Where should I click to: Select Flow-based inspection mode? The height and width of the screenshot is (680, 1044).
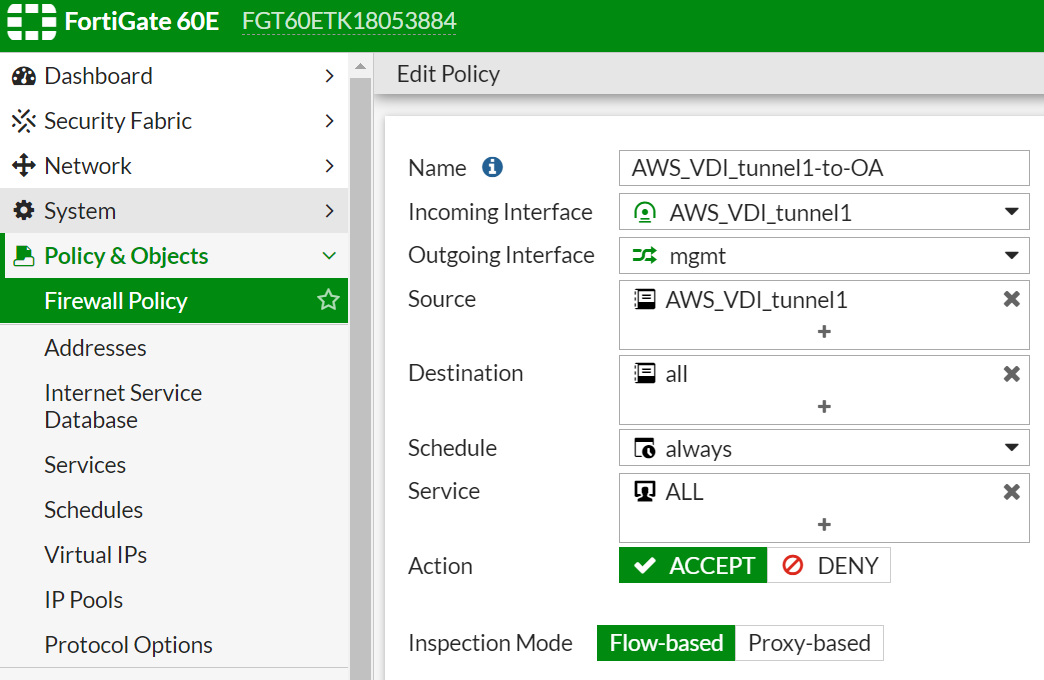point(666,643)
